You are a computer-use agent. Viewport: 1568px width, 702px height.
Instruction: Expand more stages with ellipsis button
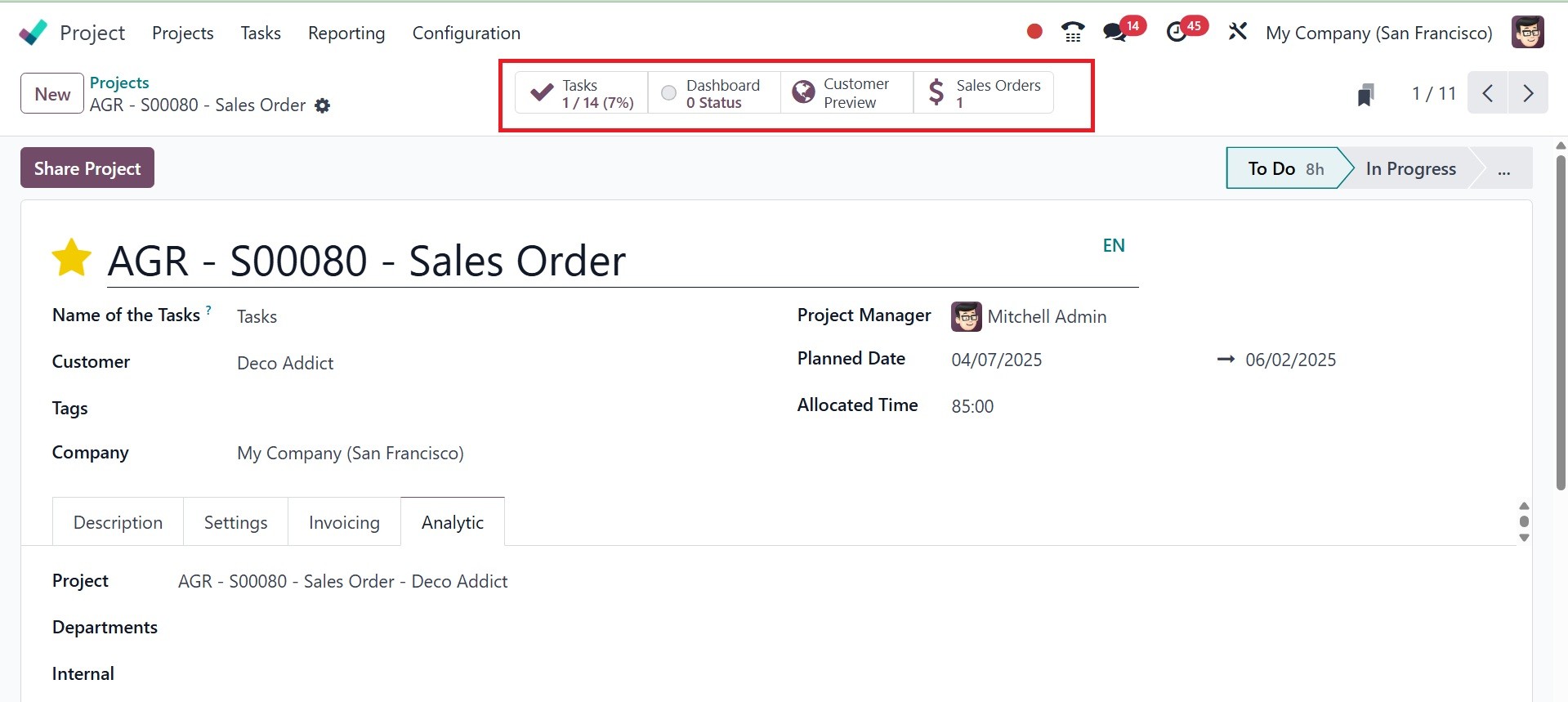pyautogui.click(x=1504, y=168)
